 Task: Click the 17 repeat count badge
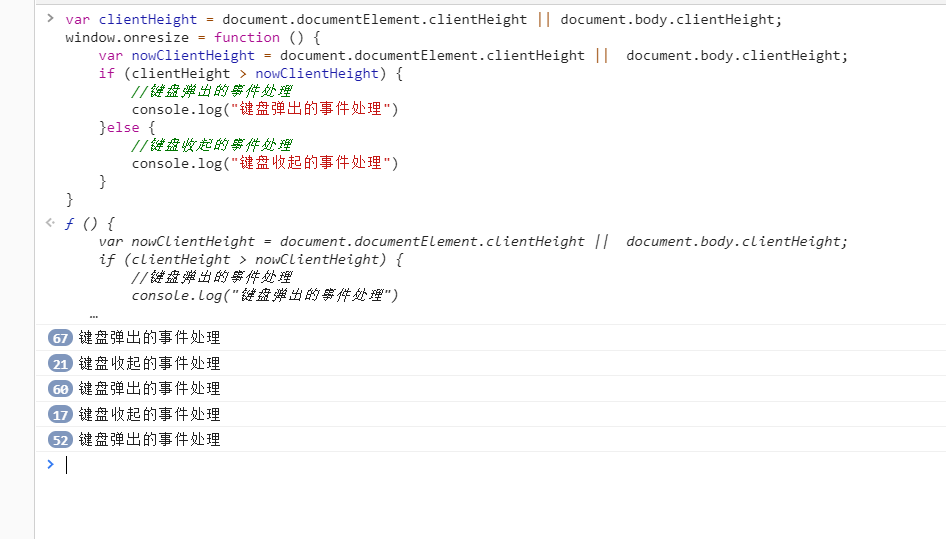tap(60, 415)
